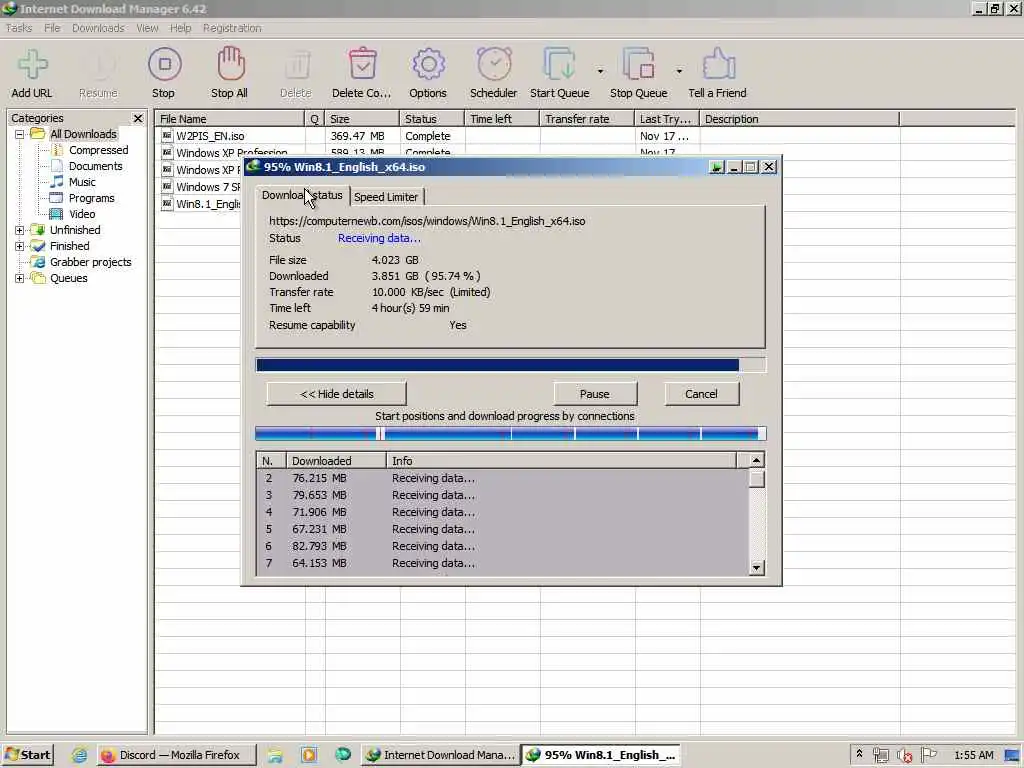1024x768 pixels.
Task: Sort by the Size column header
Action: click(x=362, y=119)
